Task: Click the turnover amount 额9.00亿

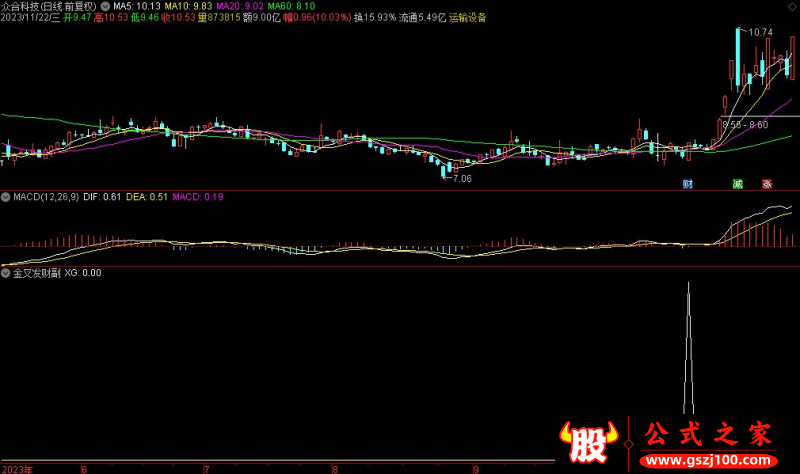Action: tap(262, 18)
